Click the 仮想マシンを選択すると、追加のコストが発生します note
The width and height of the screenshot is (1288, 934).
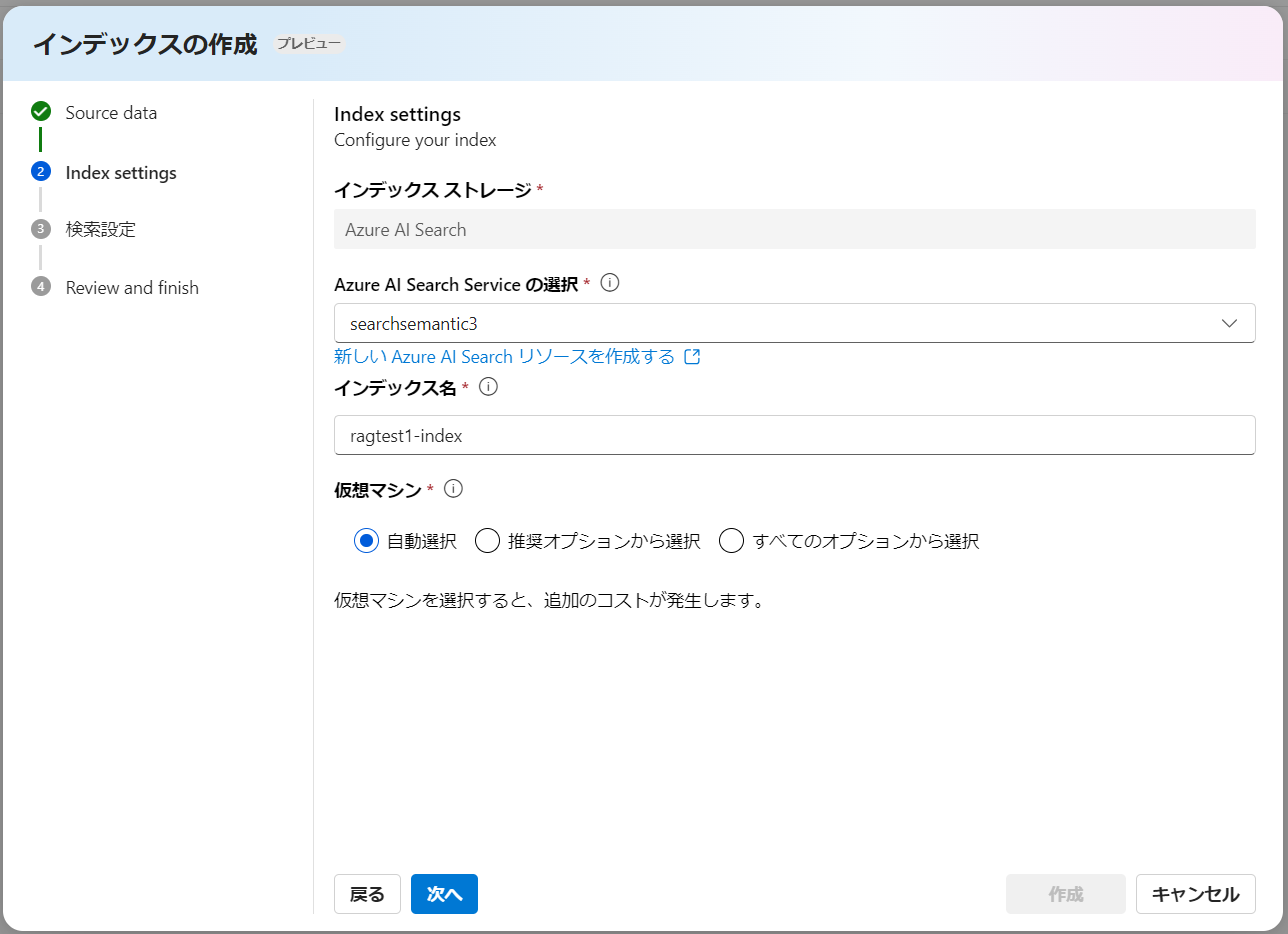click(x=549, y=602)
